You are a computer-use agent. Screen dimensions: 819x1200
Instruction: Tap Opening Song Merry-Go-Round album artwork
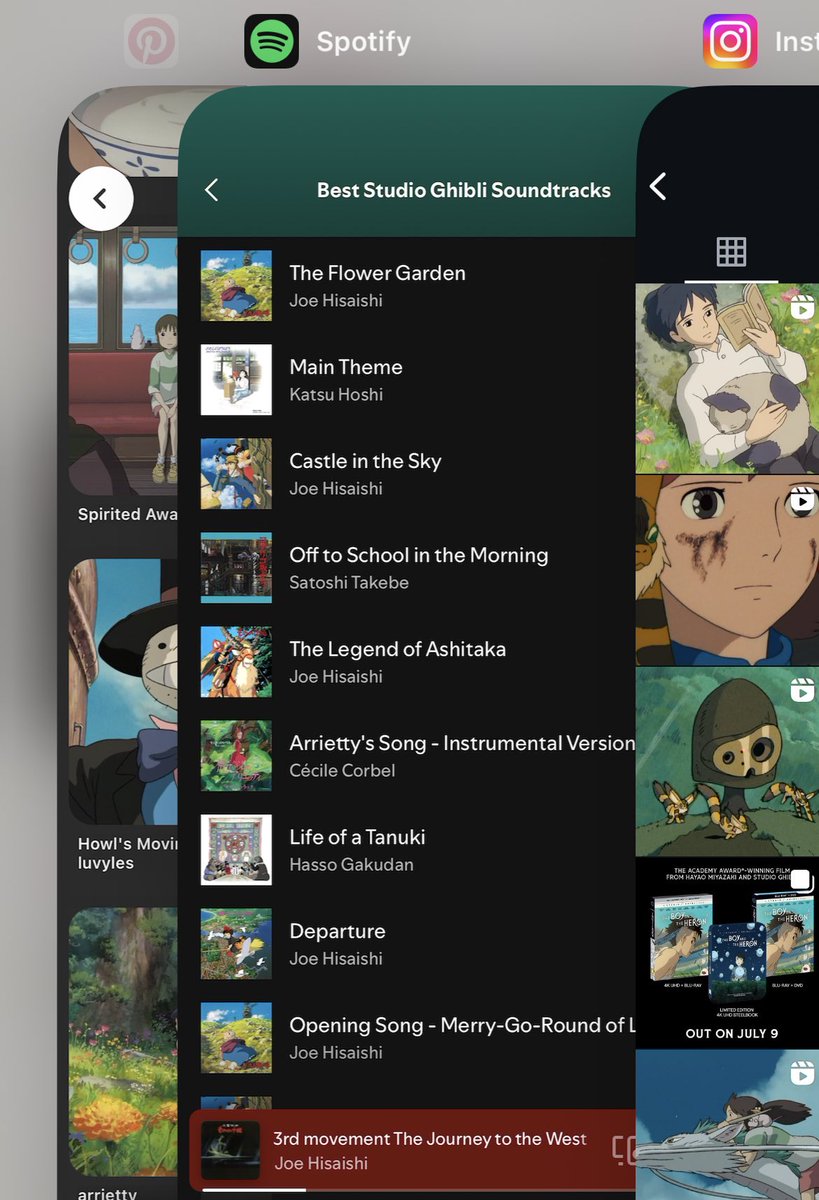[x=236, y=1037]
